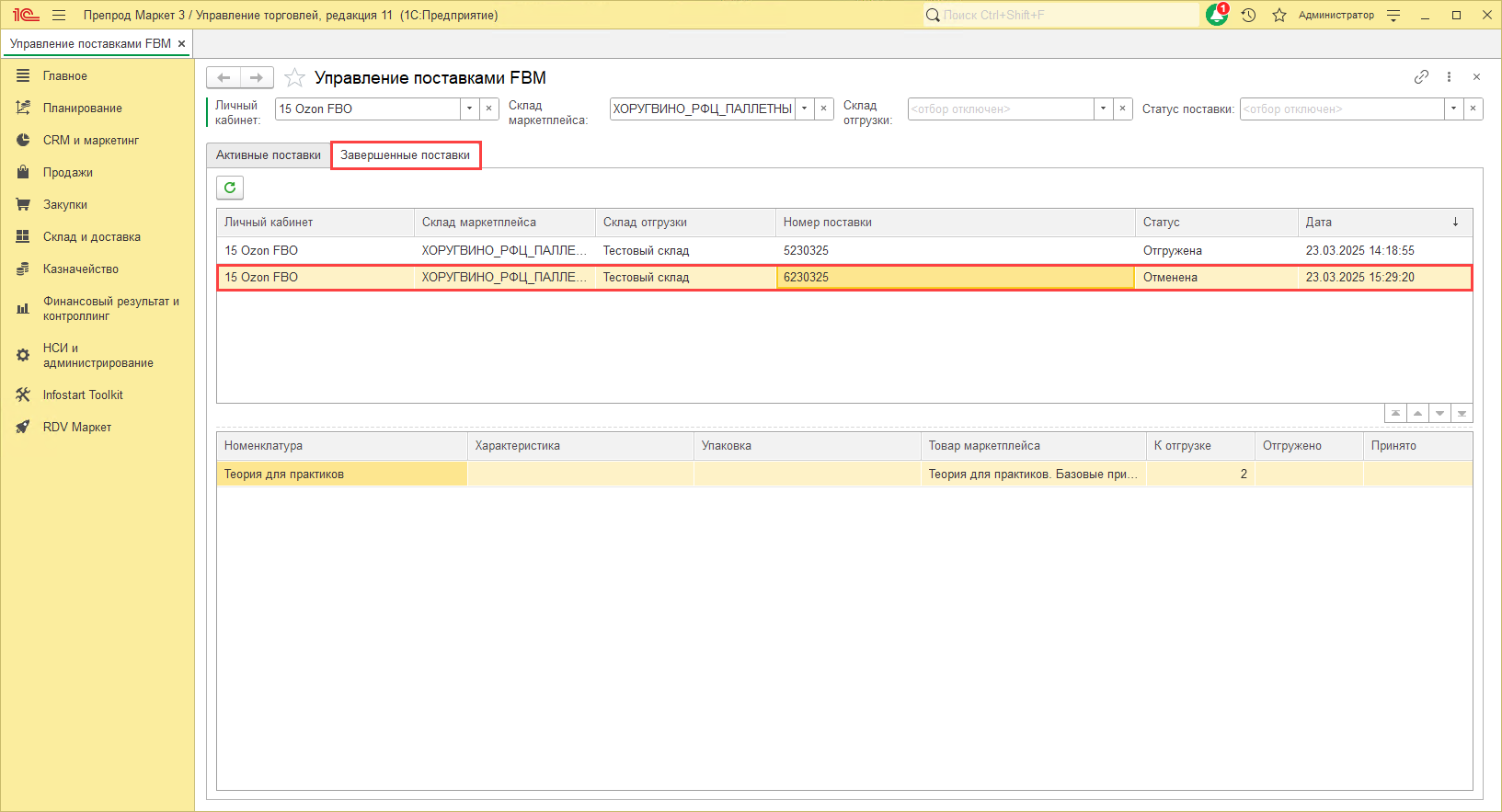
Task: Clear the Склад отгрузки filter
Action: pyautogui.click(x=1122, y=109)
